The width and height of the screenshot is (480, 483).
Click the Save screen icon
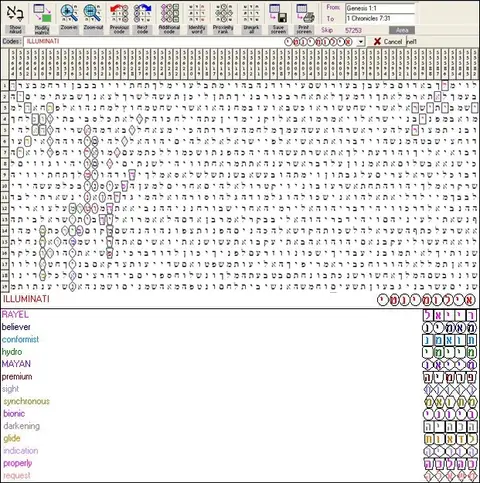pyautogui.click(x=278, y=13)
